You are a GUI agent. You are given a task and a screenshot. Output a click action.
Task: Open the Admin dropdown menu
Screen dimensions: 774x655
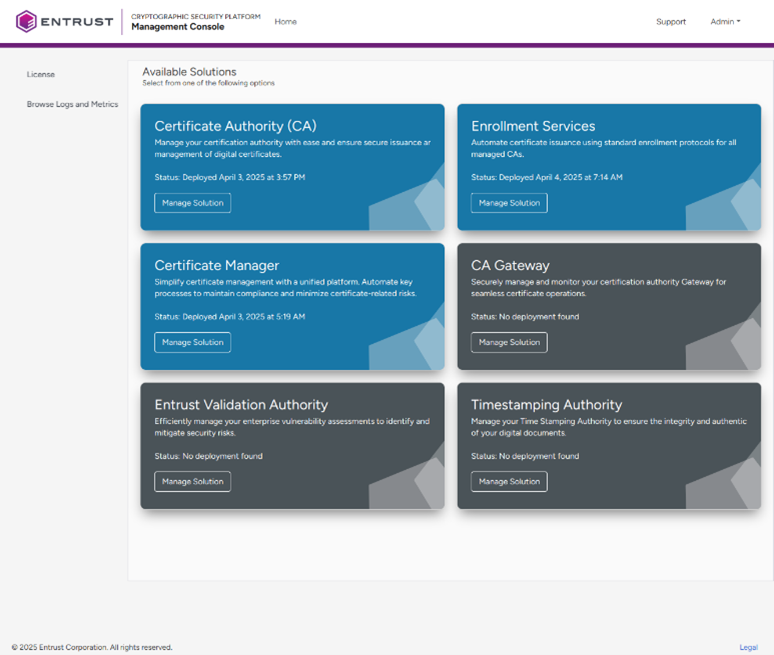pyautogui.click(x=725, y=22)
